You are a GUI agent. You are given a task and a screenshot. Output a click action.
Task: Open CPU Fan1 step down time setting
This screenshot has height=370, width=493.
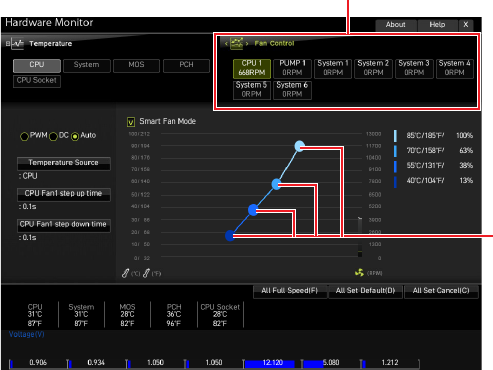[x=64, y=225]
